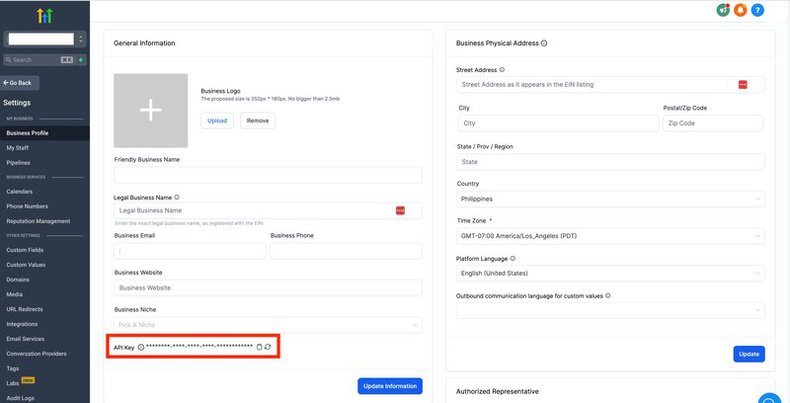Image resolution: width=790 pixels, height=403 pixels.
Task: Click the Business Email field
Action: click(x=190, y=251)
